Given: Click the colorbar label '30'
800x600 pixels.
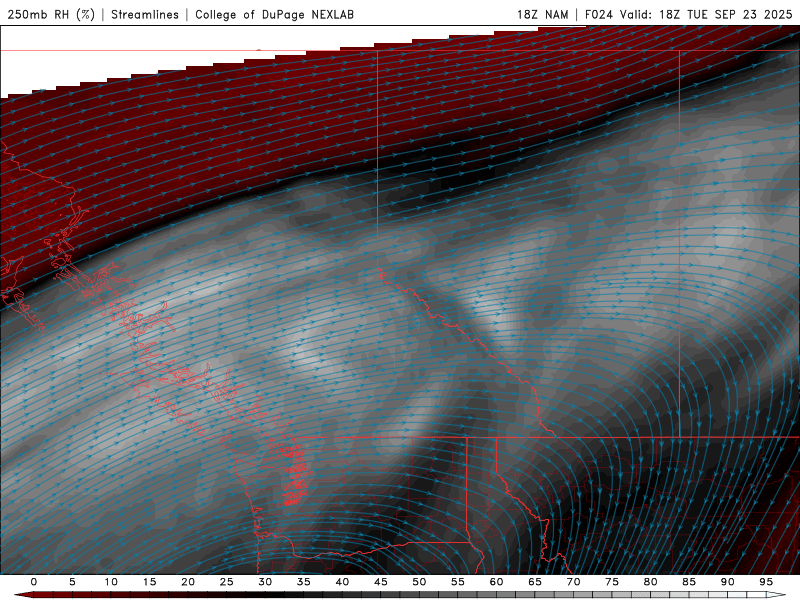Looking at the screenshot, I should [x=265, y=582].
